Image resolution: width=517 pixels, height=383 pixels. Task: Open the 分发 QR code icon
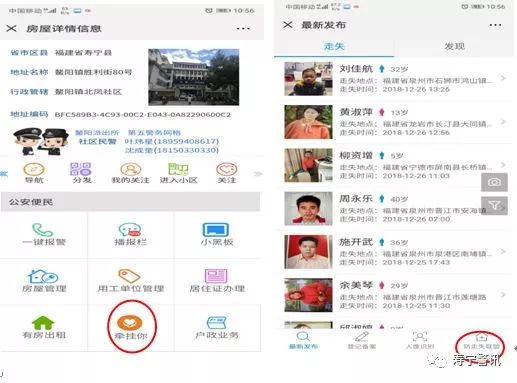tap(81, 169)
